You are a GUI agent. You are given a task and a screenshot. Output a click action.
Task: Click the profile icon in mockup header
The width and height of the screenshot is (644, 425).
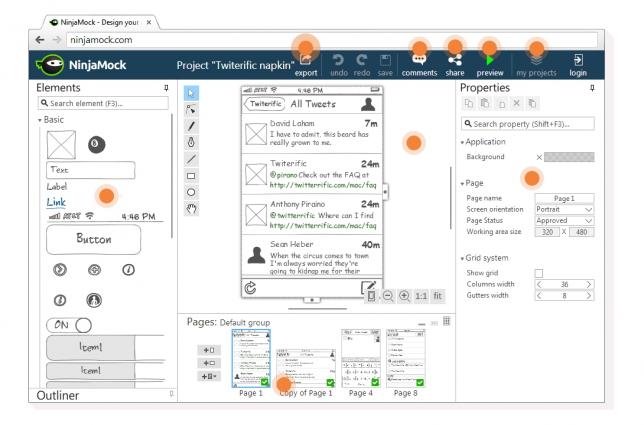click(368, 104)
